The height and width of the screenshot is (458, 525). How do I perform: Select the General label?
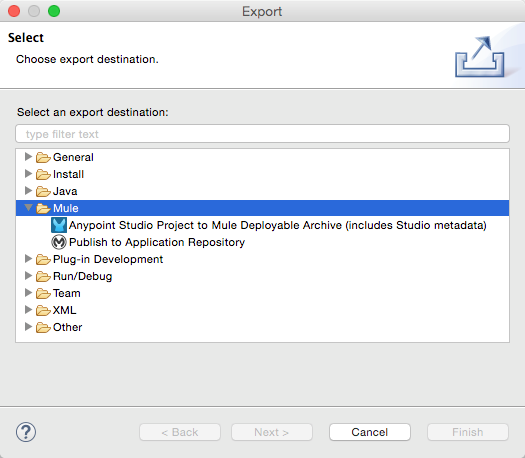[x=73, y=157]
